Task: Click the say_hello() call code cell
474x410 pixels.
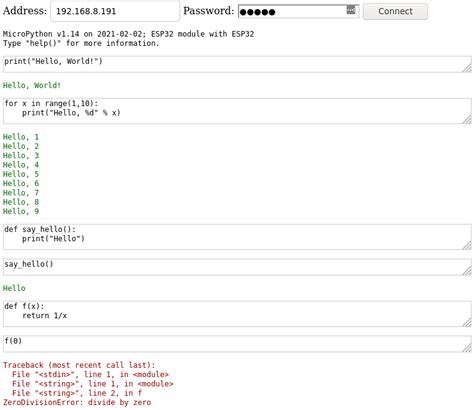Action: (x=237, y=267)
